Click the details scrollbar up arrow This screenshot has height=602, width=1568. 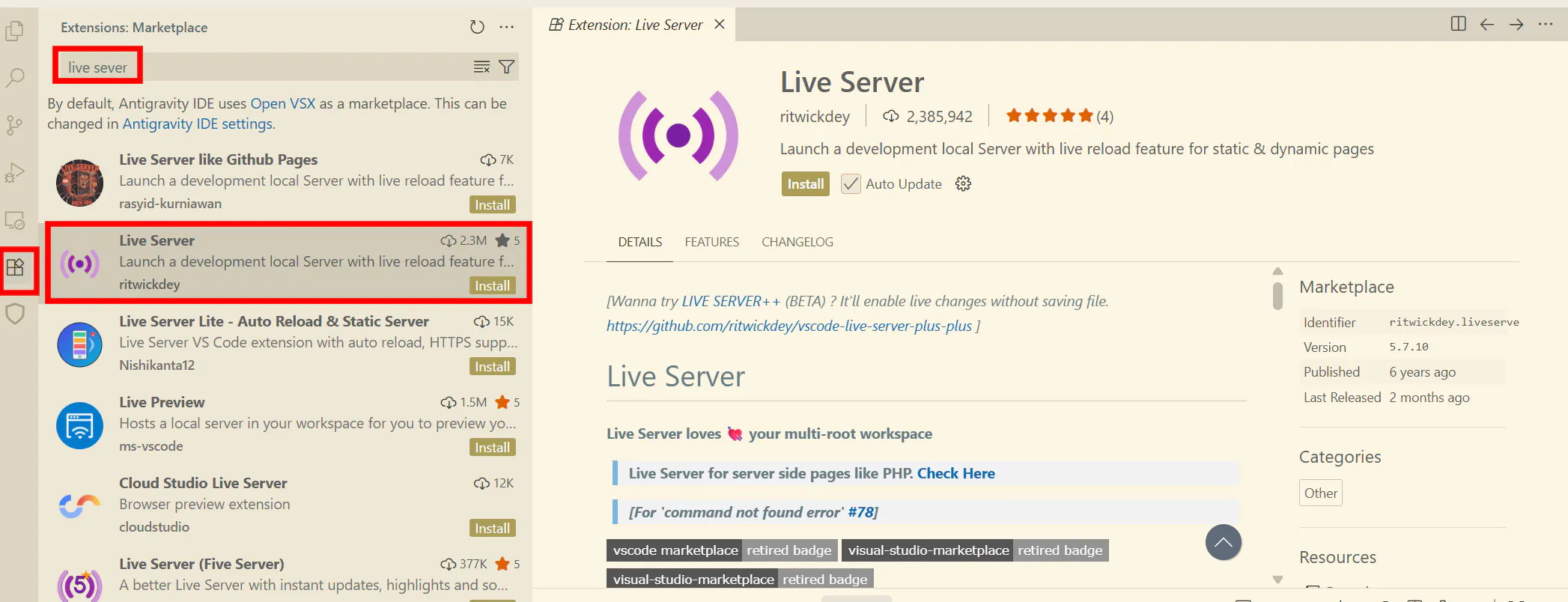click(x=1278, y=271)
